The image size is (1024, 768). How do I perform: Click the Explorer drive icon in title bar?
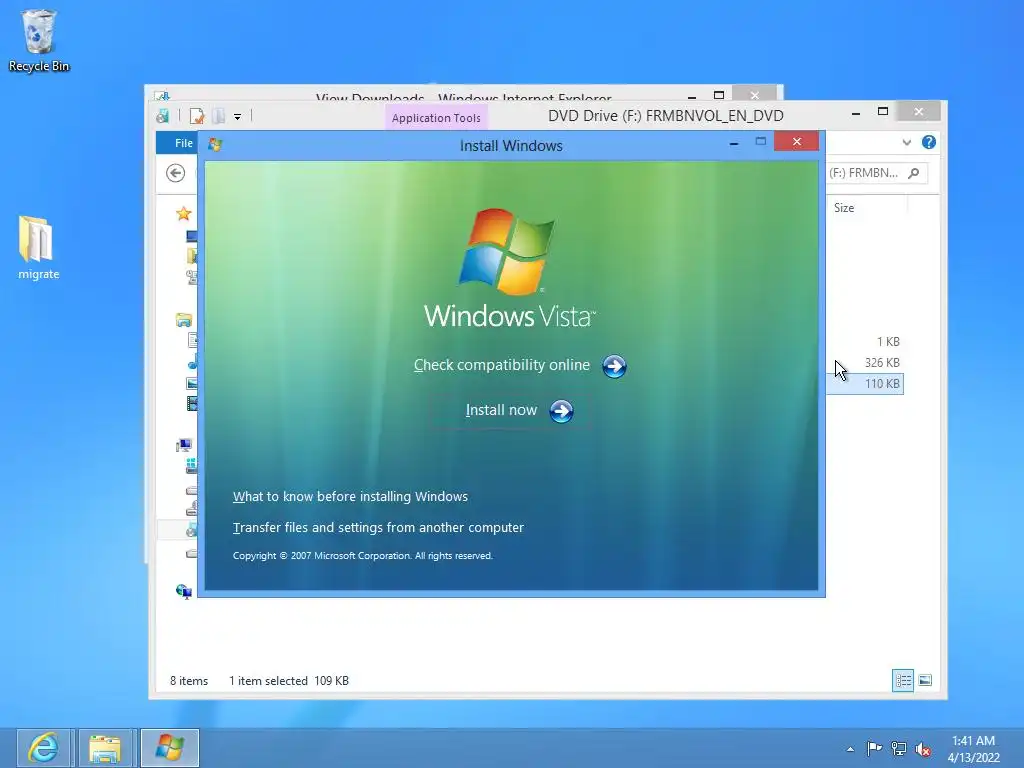[163, 116]
